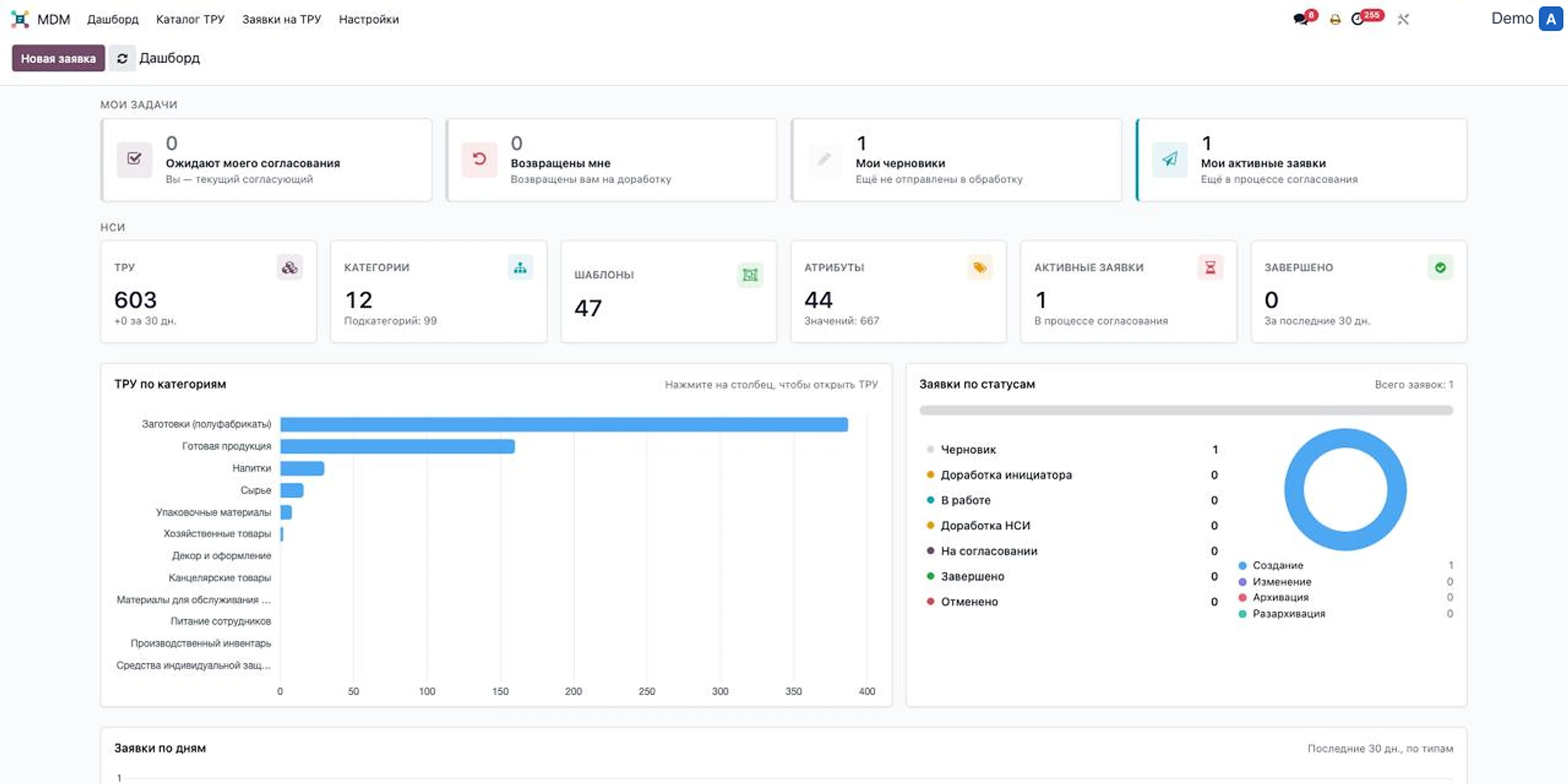Click the debug tools wrench icon
Image resolution: width=1568 pixels, height=784 pixels.
(1403, 20)
